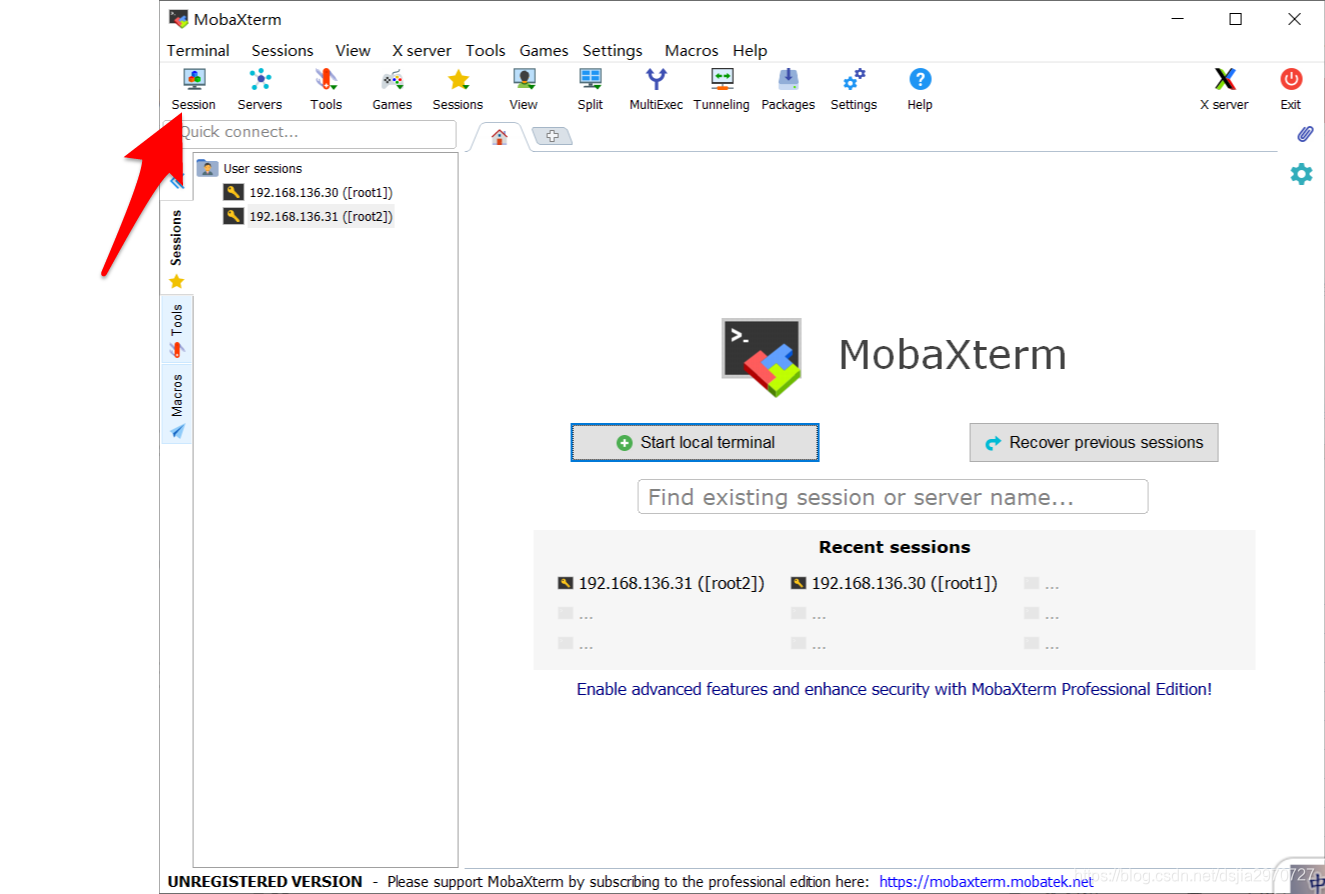
Task: Open the Settings menu
Action: pyautogui.click(x=612, y=50)
